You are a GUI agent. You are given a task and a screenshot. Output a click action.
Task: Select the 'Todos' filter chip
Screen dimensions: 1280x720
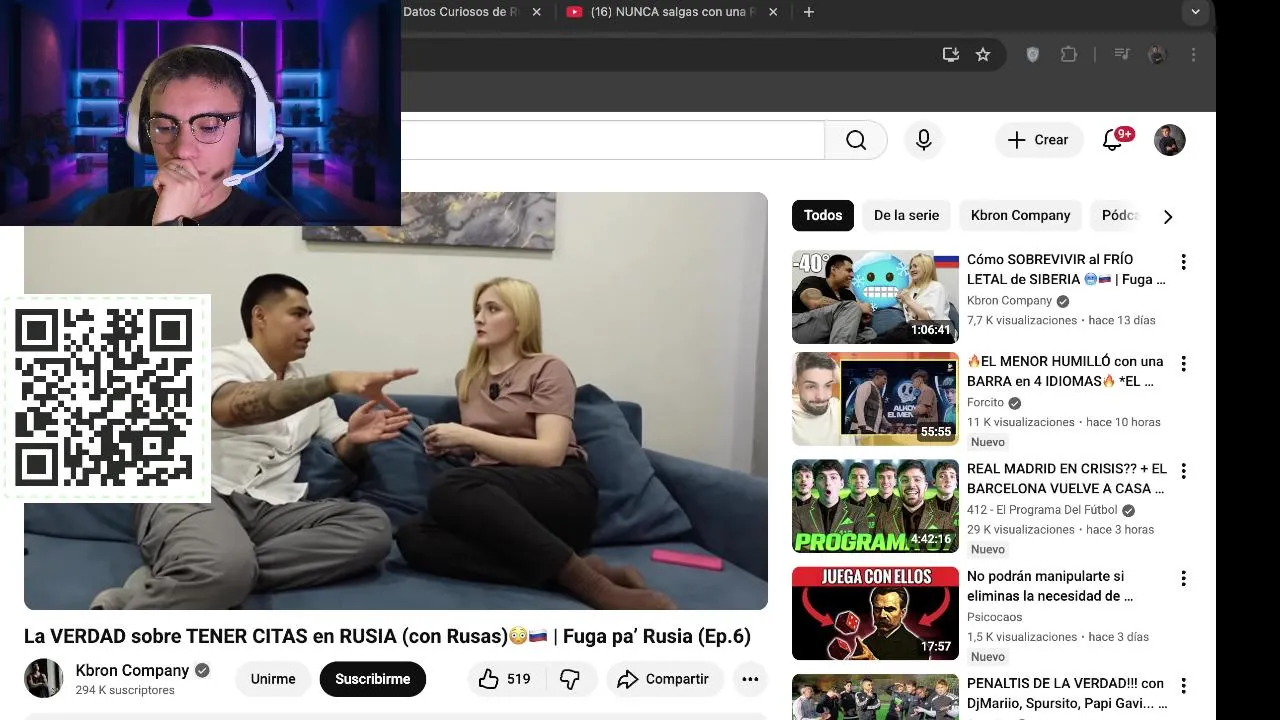(x=823, y=215)
